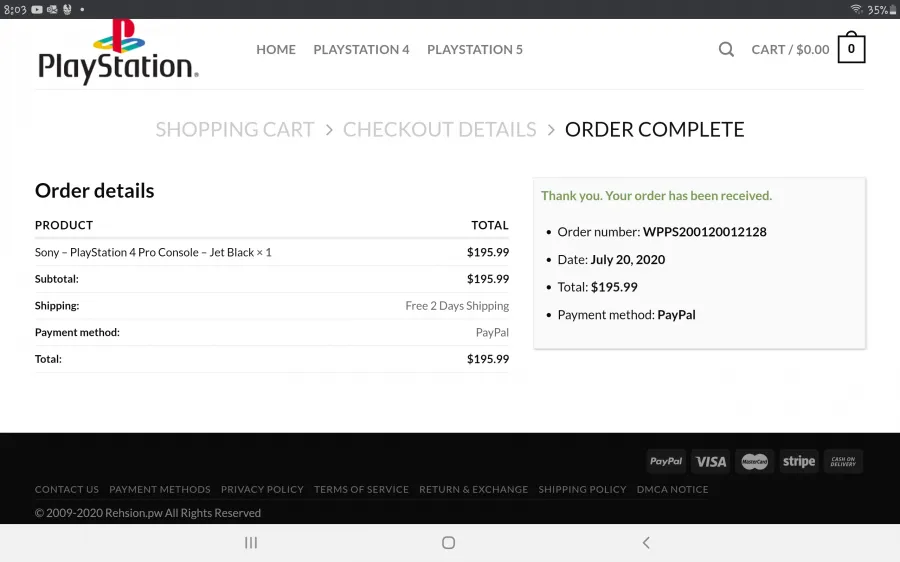Open the HOME menu item
Image resolution: width=900 pixels, height=562 pixels.
coord(276,49)
